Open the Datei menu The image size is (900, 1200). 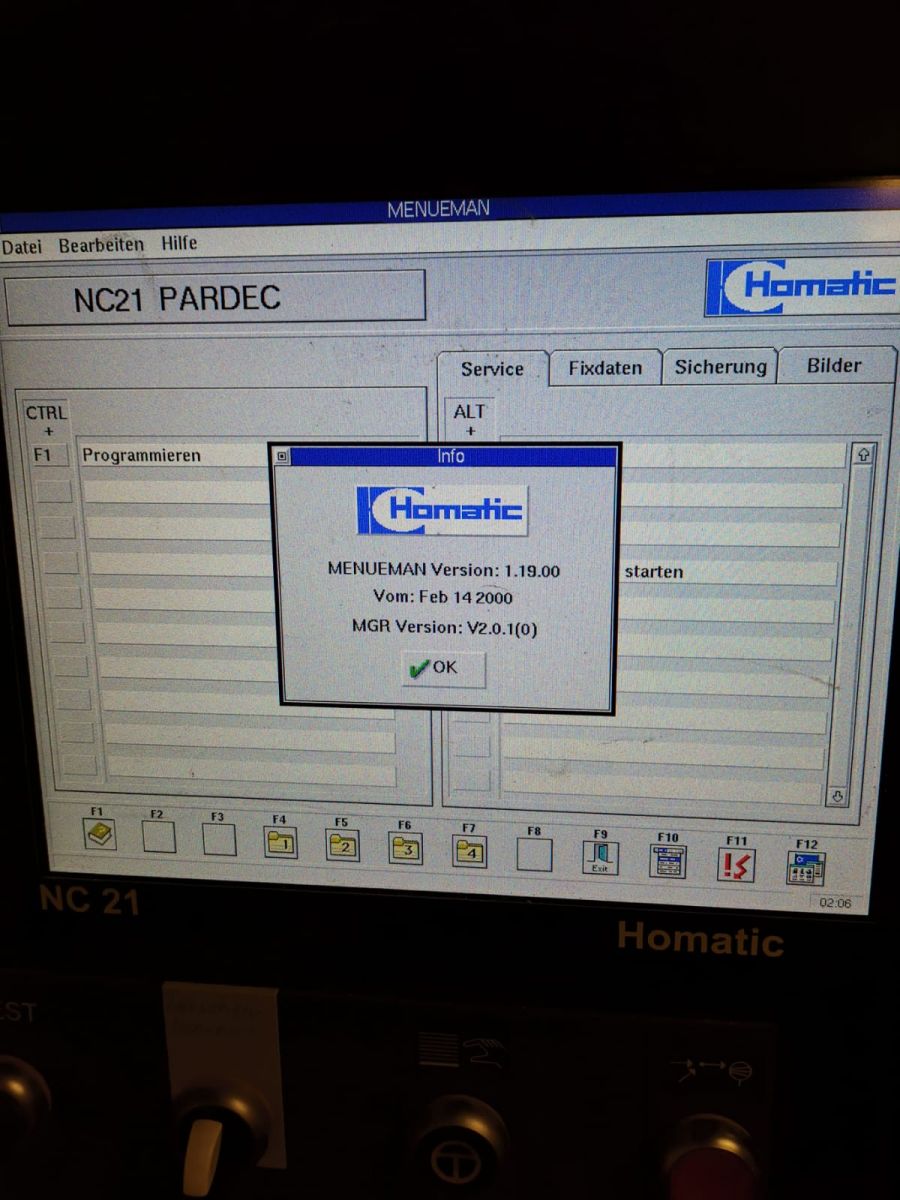[21, 246]
